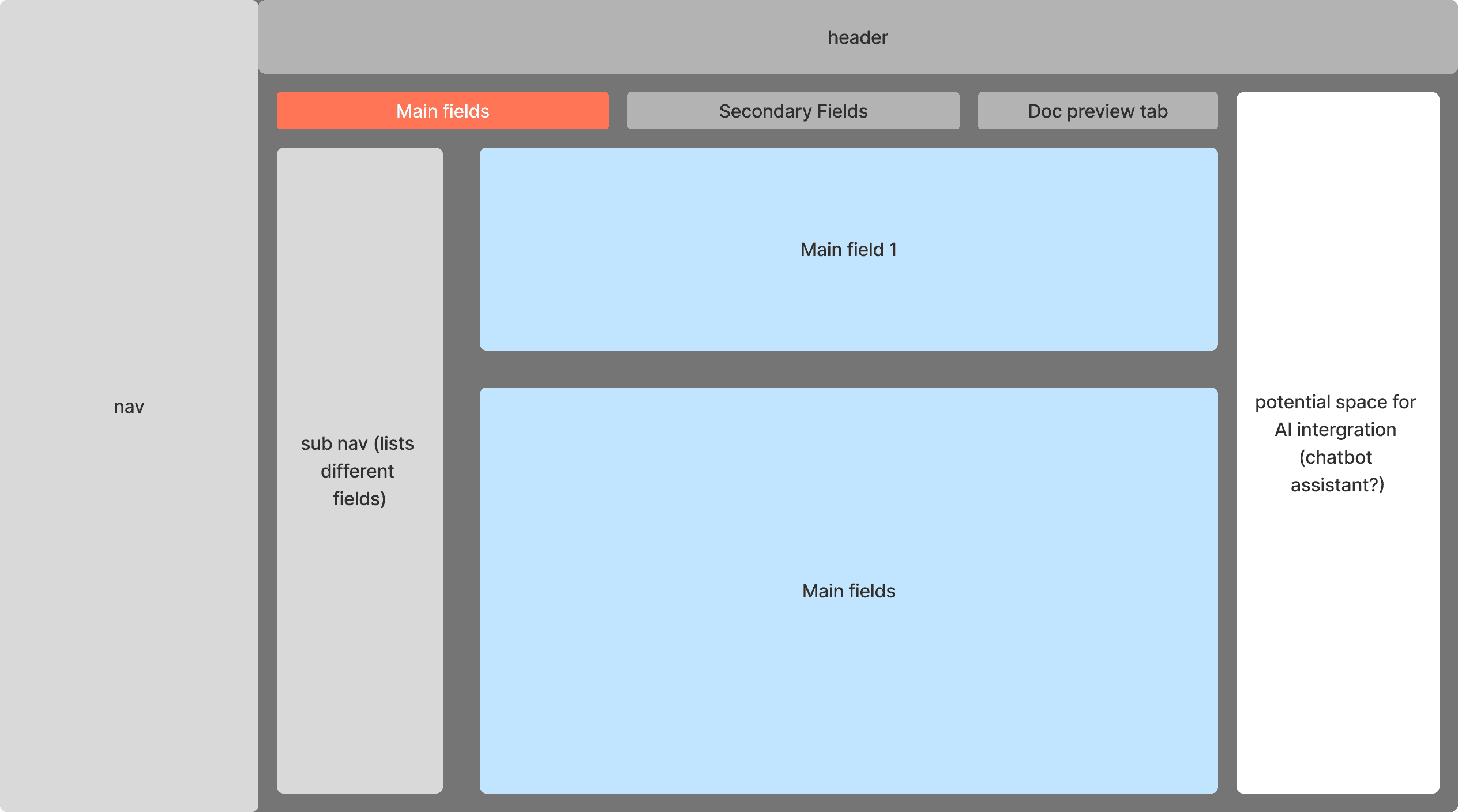
Task: Select the orange Main fields tab
Action: pos(442,111)
